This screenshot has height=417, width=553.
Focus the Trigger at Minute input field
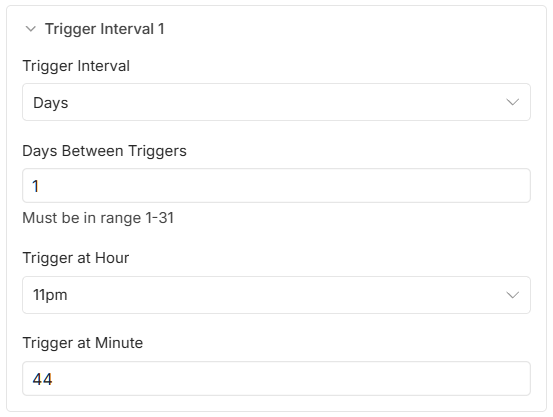pos(276,379)
